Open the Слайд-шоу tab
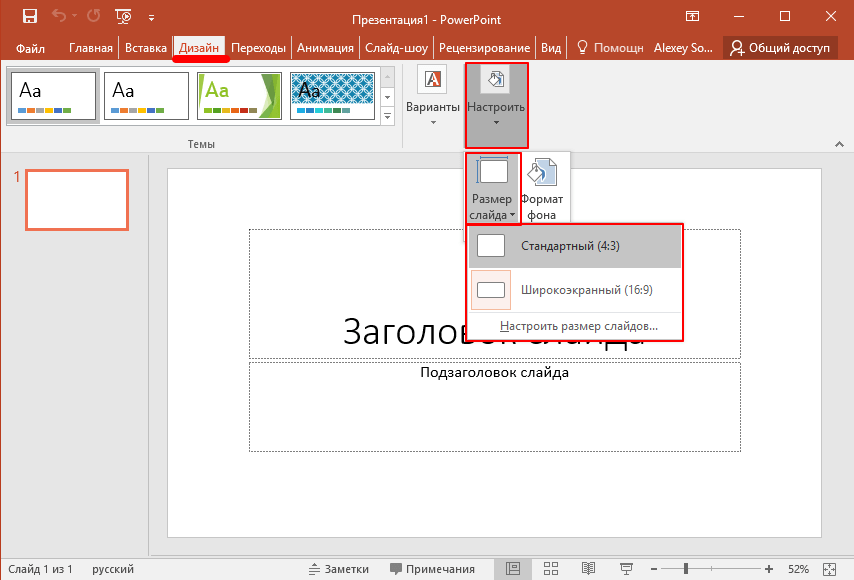This screenshot has height=580, width=854. pyautogui.click(x=396, y=48)
